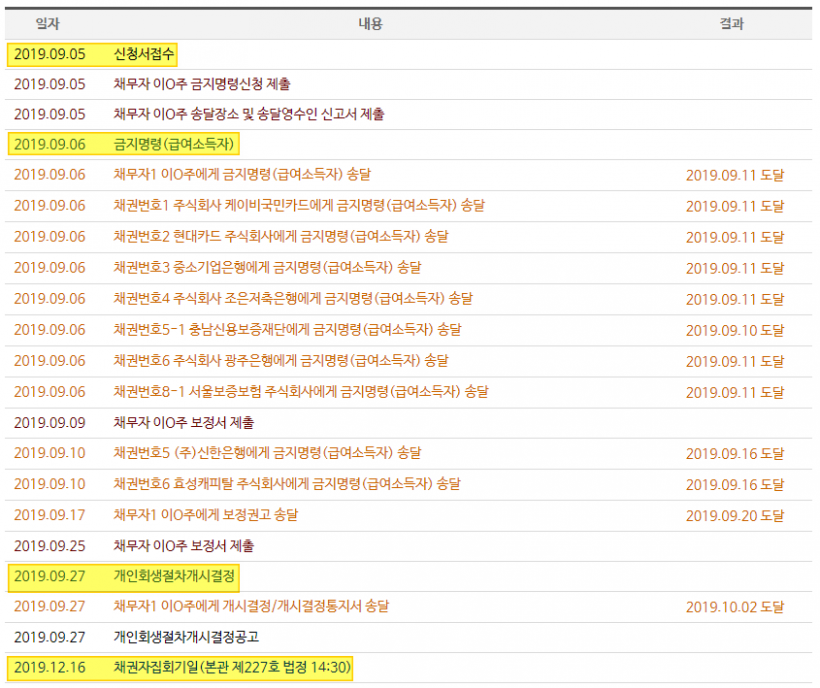Open 채권번호5 (주)신한은행 송달 link

tap(267, 453)
